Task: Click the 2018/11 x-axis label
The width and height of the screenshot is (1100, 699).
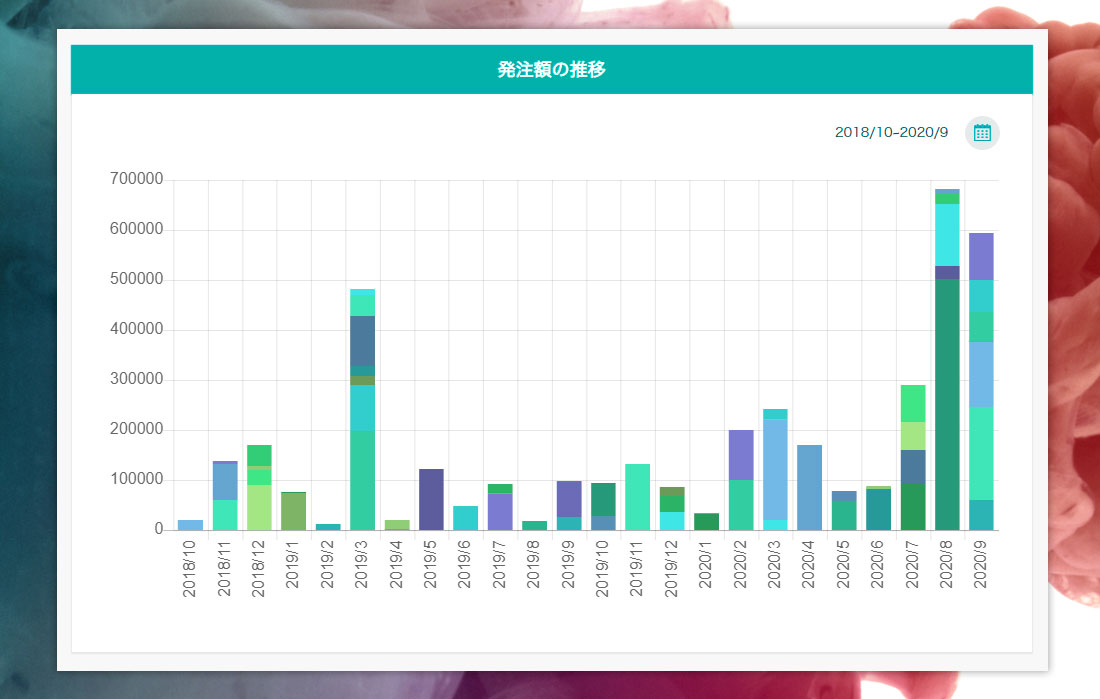Action: [x=224, y=568]
